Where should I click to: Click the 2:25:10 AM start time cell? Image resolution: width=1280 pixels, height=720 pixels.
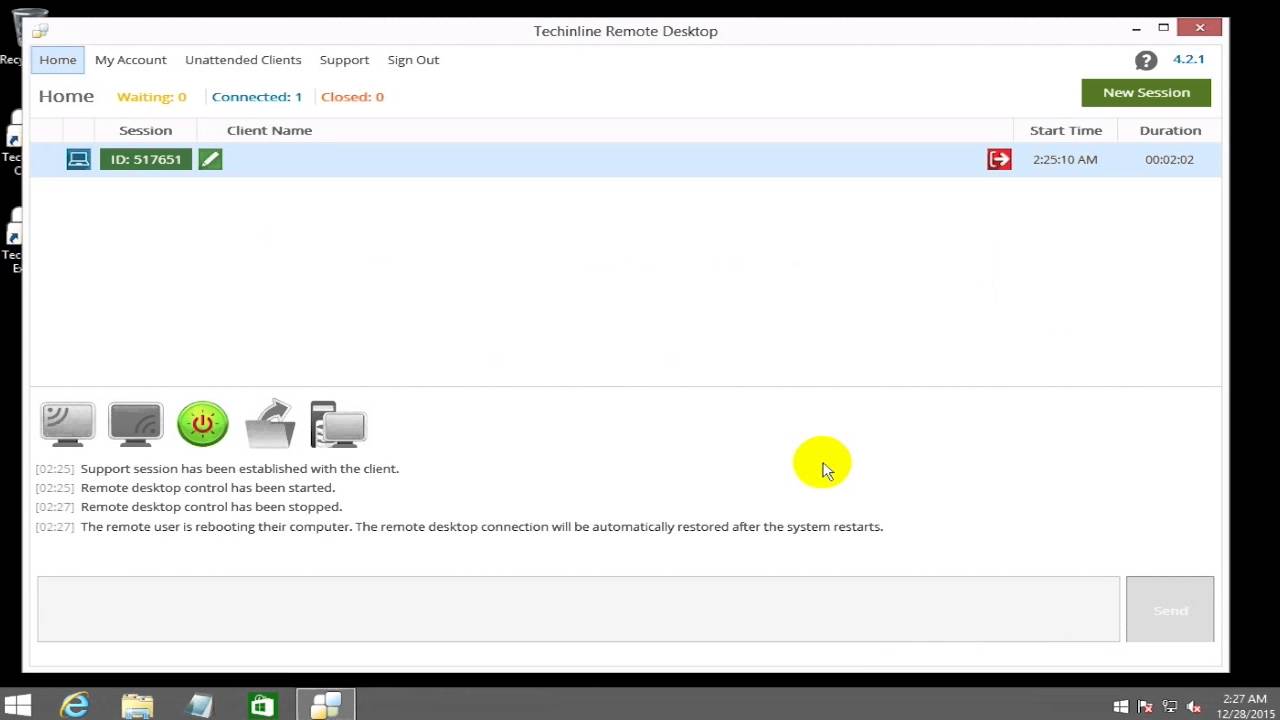click(1065, 159)
